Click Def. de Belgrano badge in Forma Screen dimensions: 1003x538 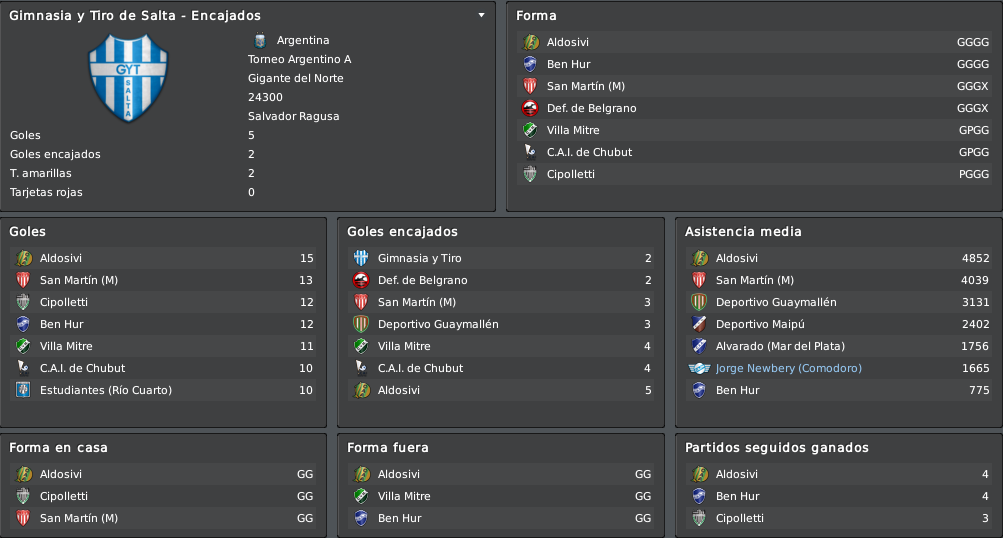tap(530, 108)
